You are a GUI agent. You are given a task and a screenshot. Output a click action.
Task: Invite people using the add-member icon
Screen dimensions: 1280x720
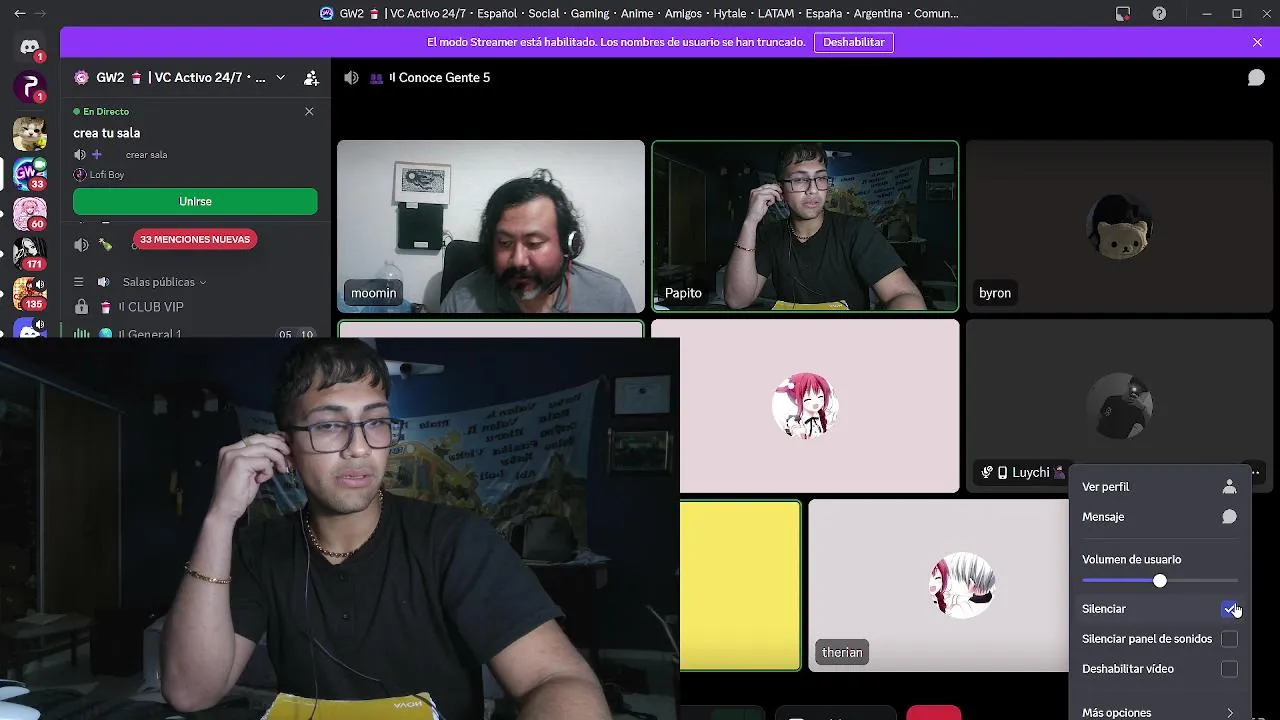pos(311,78)
